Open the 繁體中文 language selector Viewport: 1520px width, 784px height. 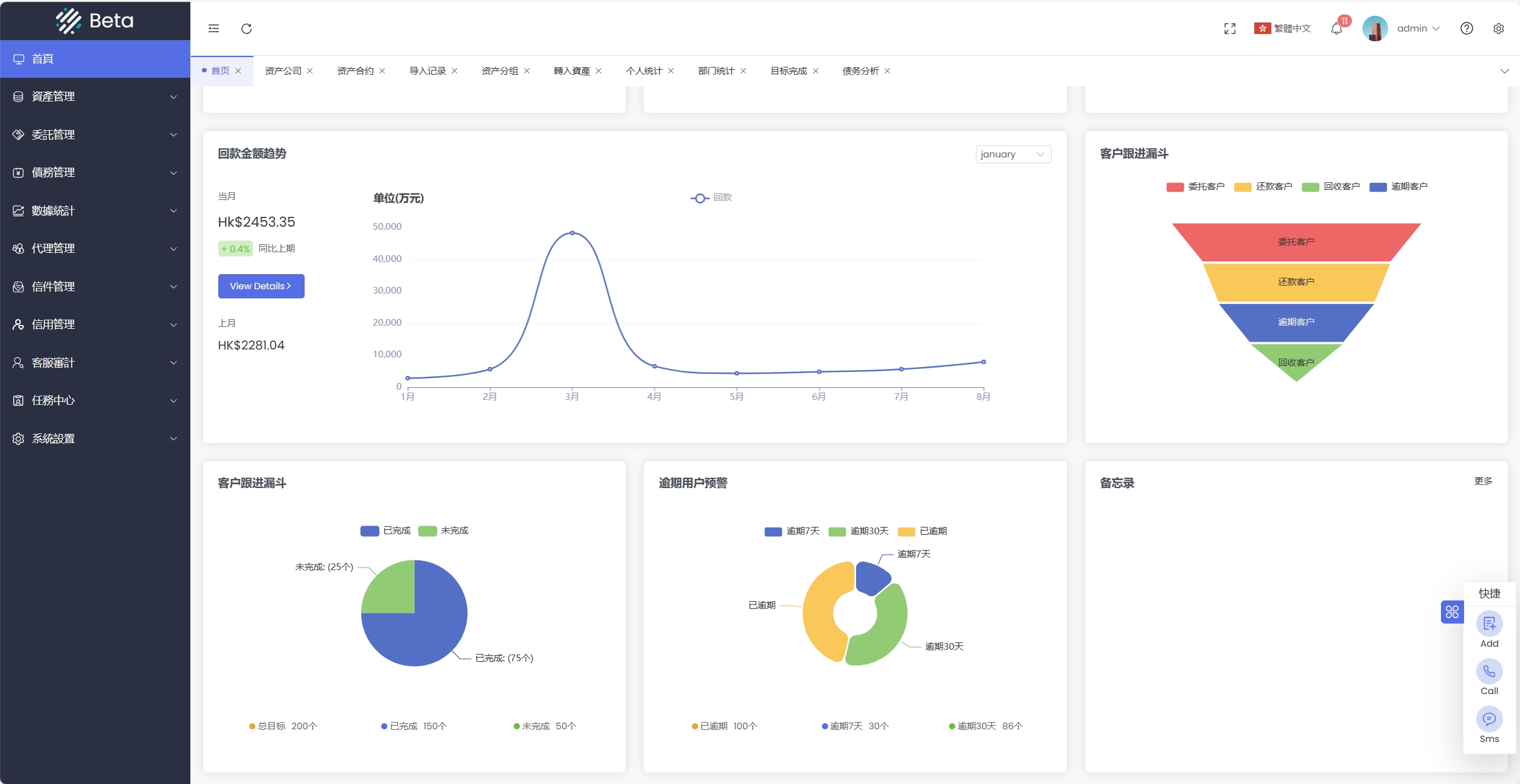(1282, 29)
